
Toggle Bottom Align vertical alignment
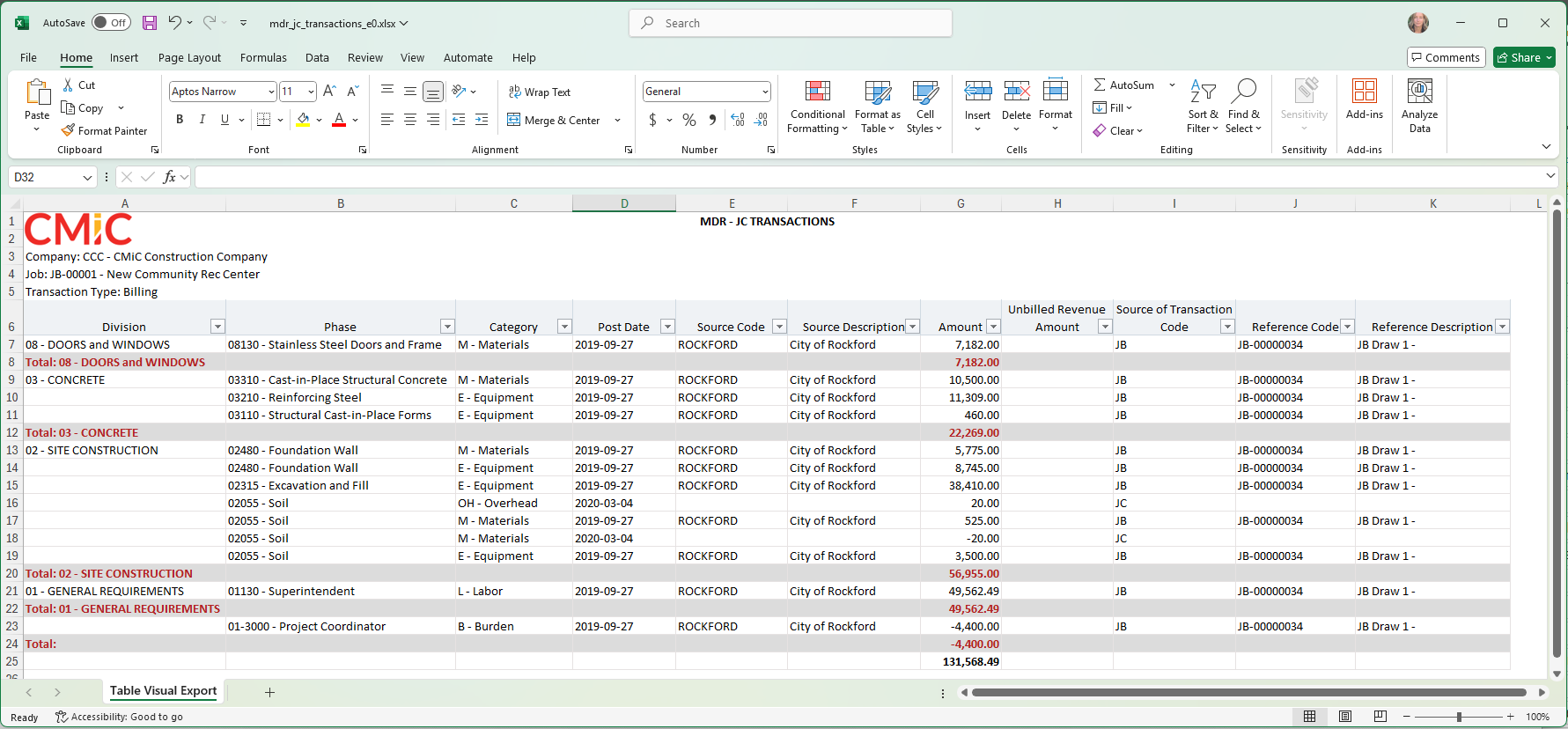click(x=433, y=92)
